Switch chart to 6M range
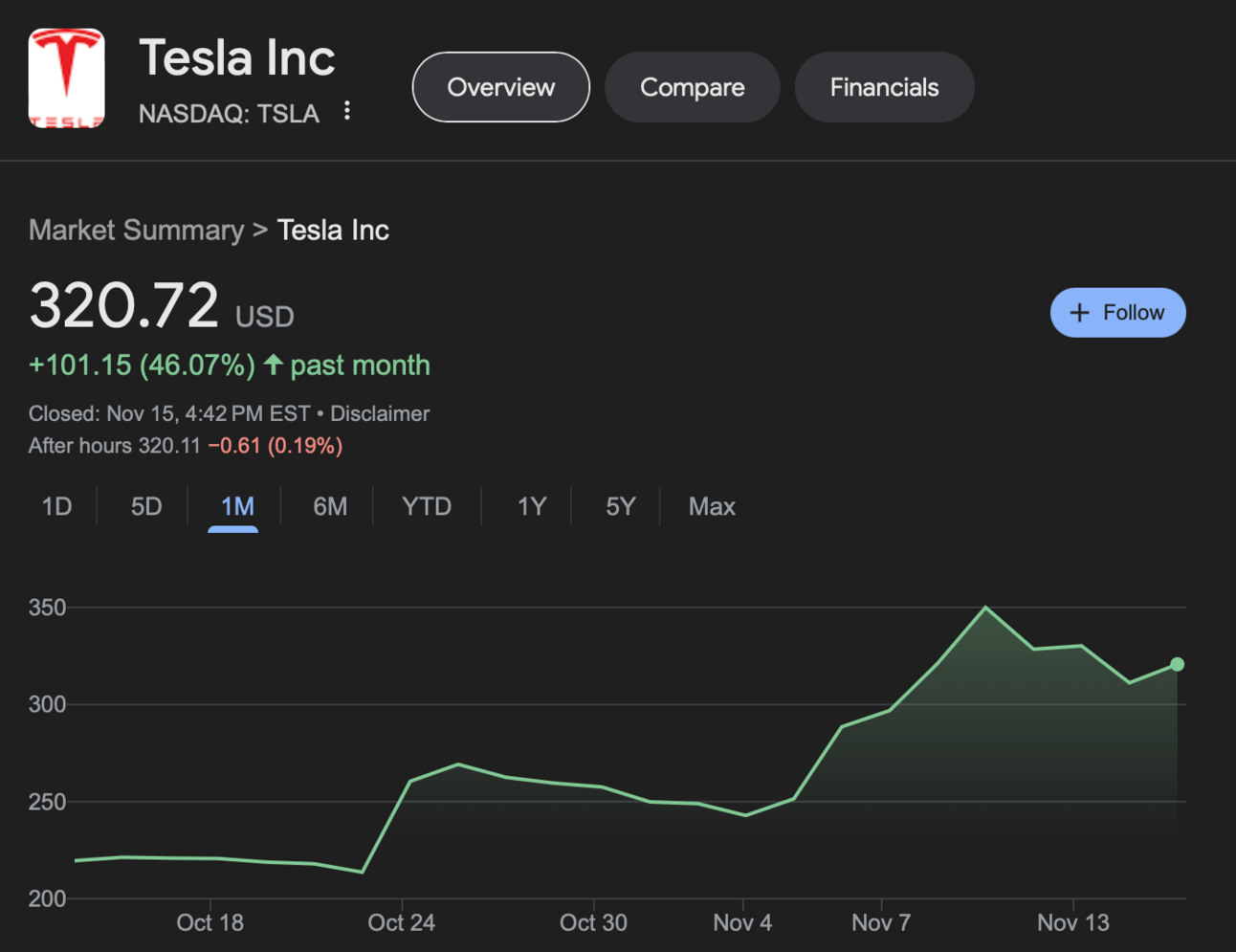The height and width of the screenshot is (952, 1236). [x=330, y=506]
